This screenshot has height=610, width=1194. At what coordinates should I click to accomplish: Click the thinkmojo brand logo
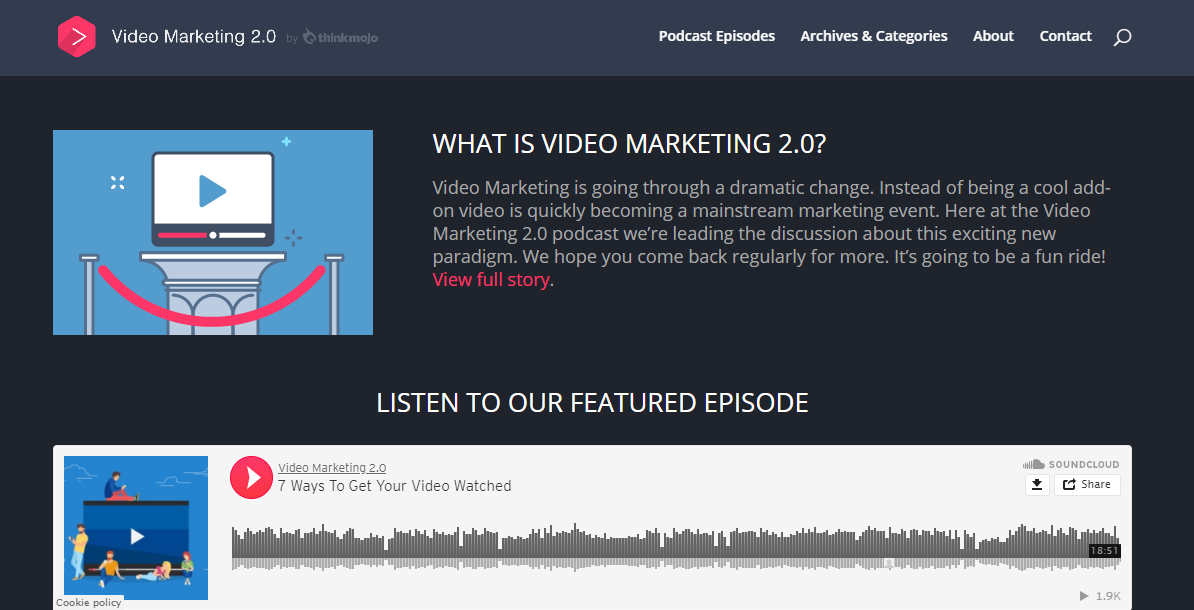(340, 37)
